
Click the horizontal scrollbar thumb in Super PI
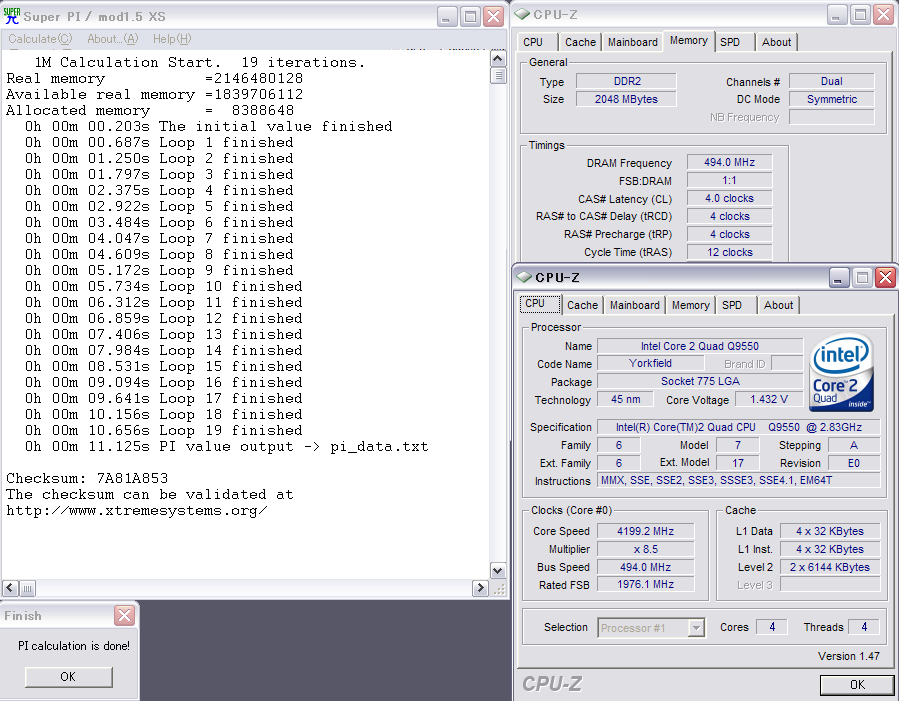[x=27, y=588]
